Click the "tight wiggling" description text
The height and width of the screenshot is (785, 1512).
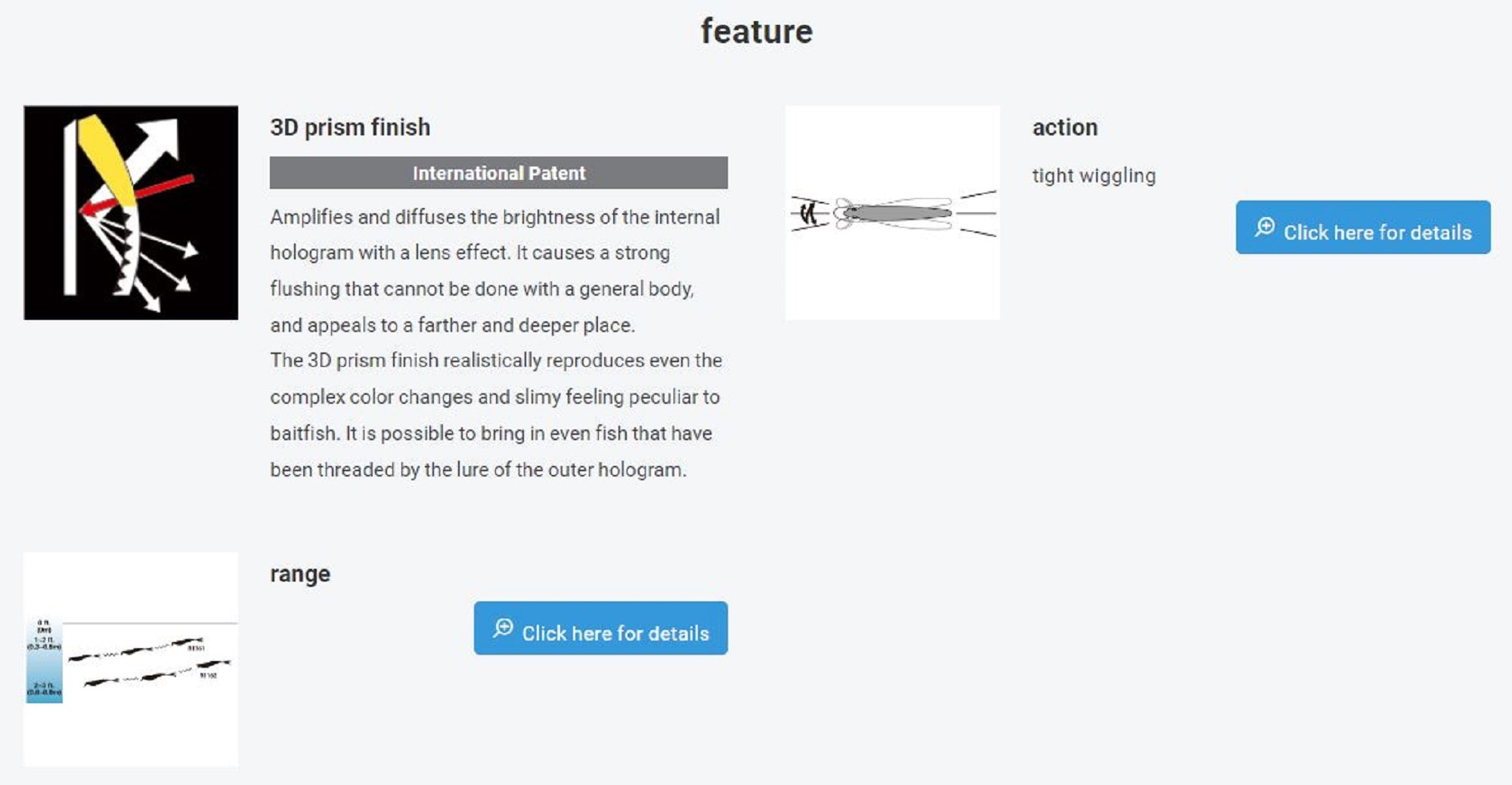[1093, 175]
